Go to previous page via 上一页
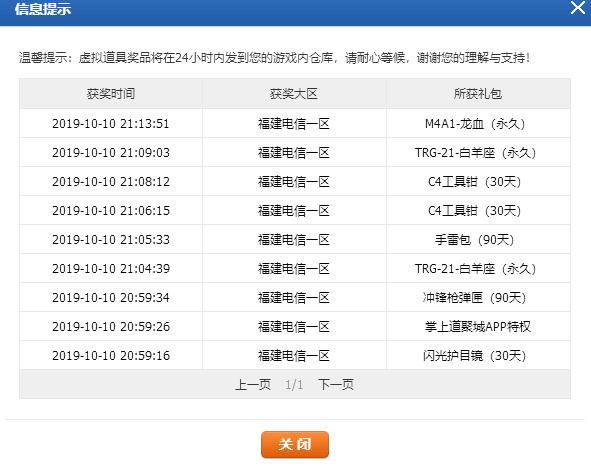The image size is (591, 474). pyautogui.click(x=253, y=385)
